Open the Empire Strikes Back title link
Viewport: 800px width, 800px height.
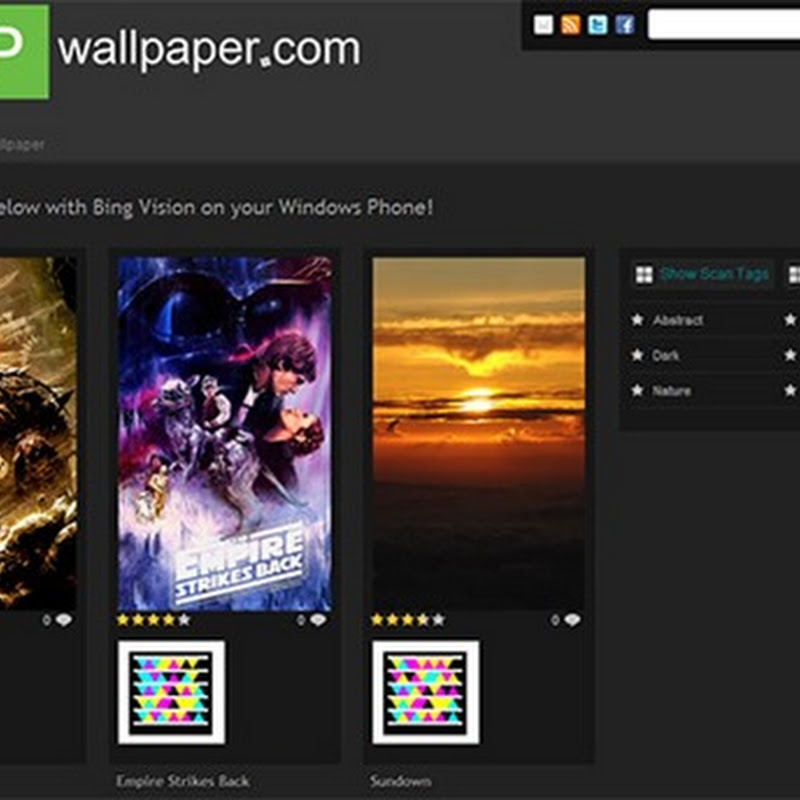coord(183,781)
